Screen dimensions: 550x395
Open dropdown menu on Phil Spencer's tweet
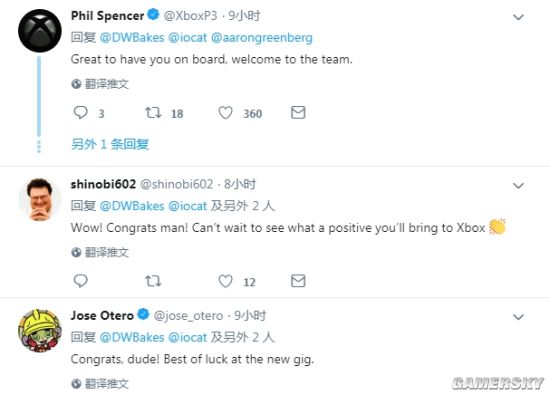(x=518, y=17)
